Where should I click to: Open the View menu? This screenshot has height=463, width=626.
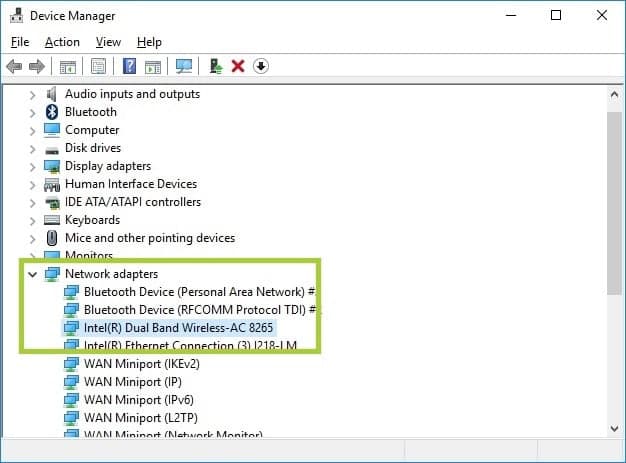108,42
